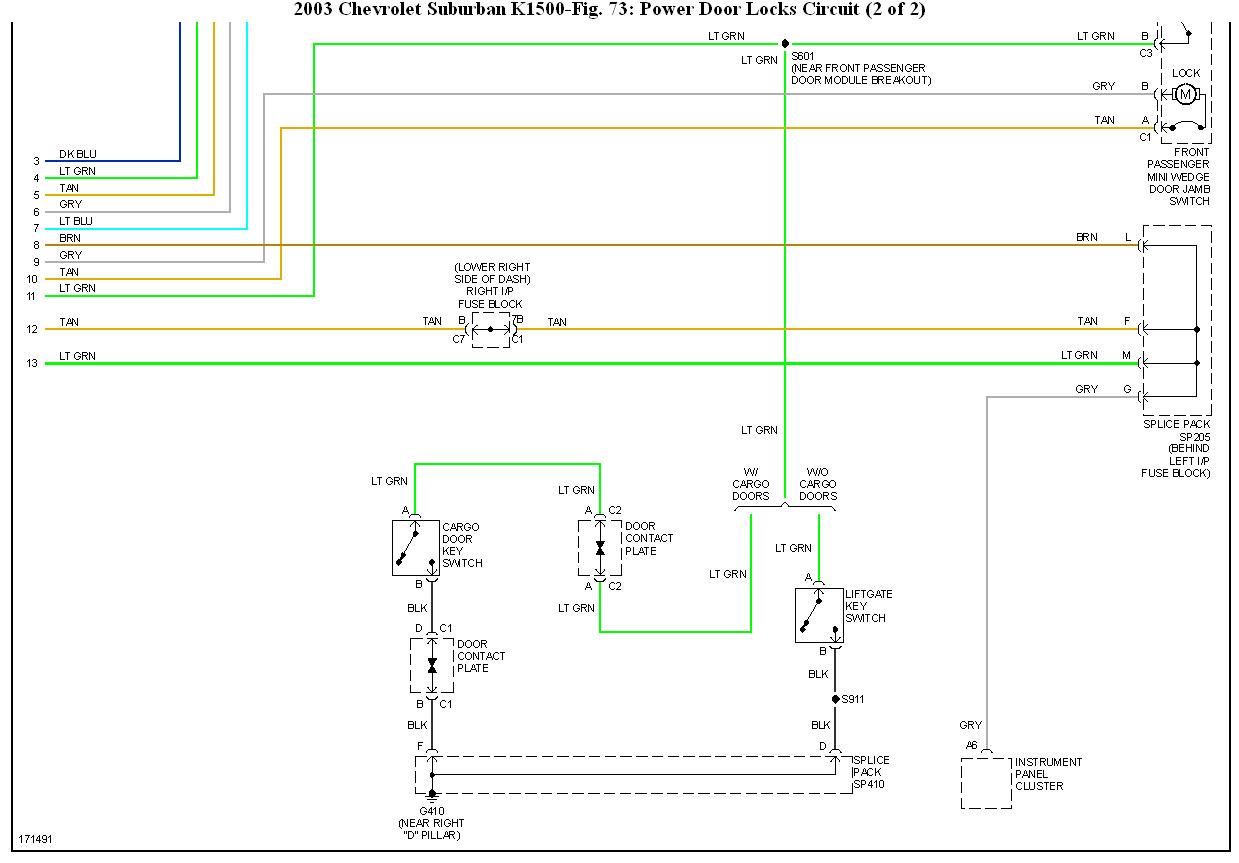This screenshot has height=863, width=1239.
Task: Click the BRN label next to terminal L
Action: click(x=1087, y=237)
